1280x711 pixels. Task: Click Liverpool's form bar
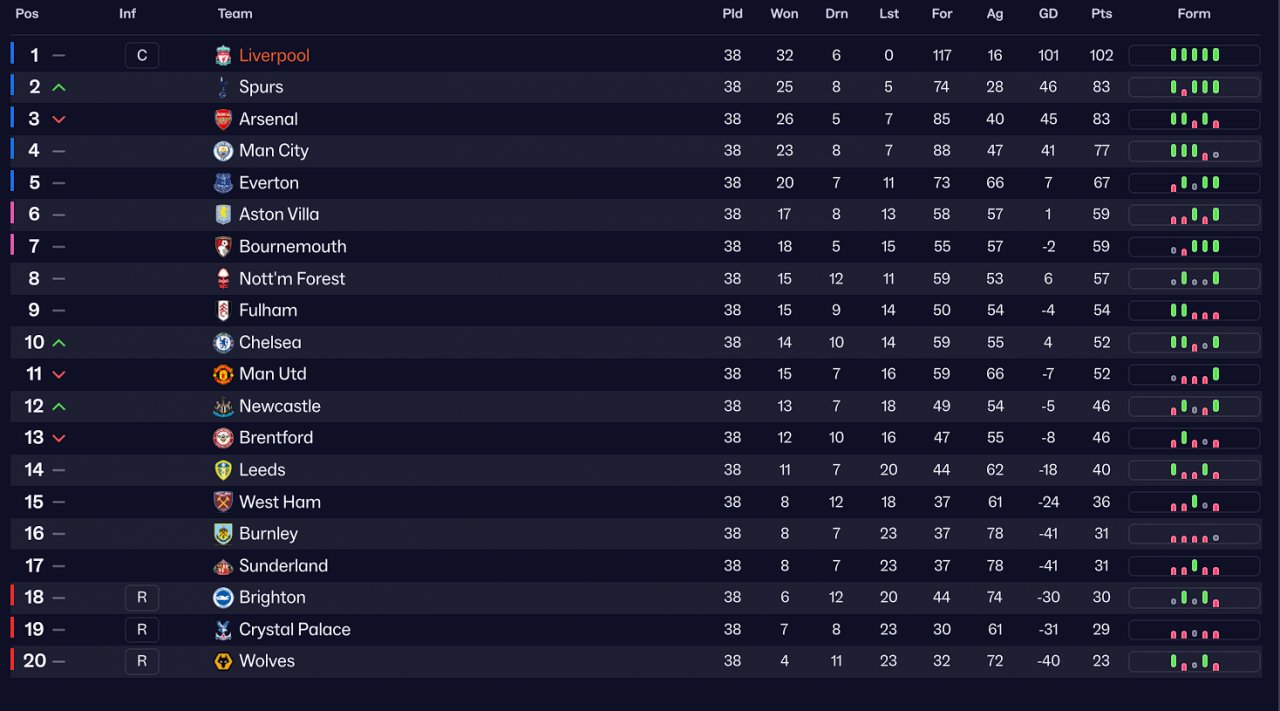(x=1194, y=56)
